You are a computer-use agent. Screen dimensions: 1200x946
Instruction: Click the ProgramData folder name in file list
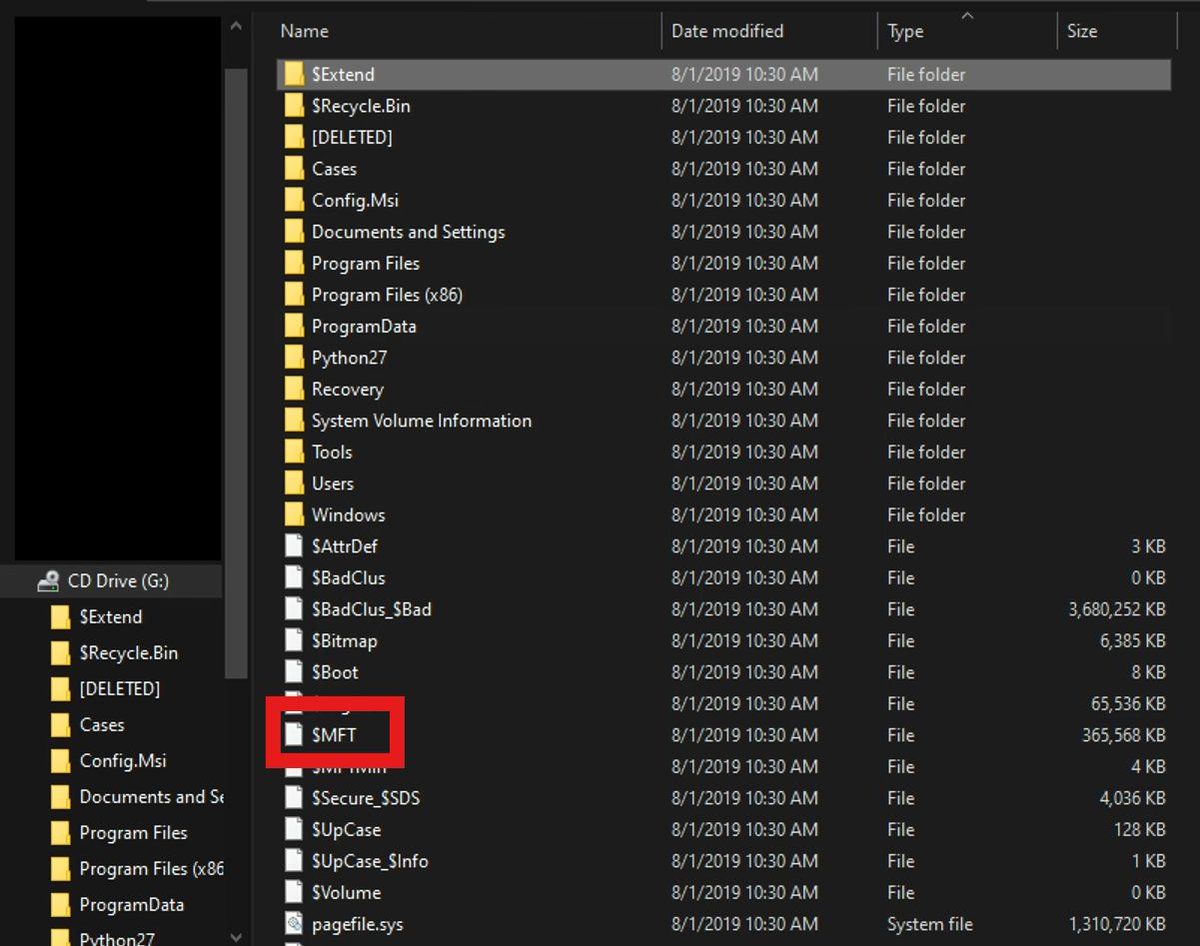click(x=364, y=326)
